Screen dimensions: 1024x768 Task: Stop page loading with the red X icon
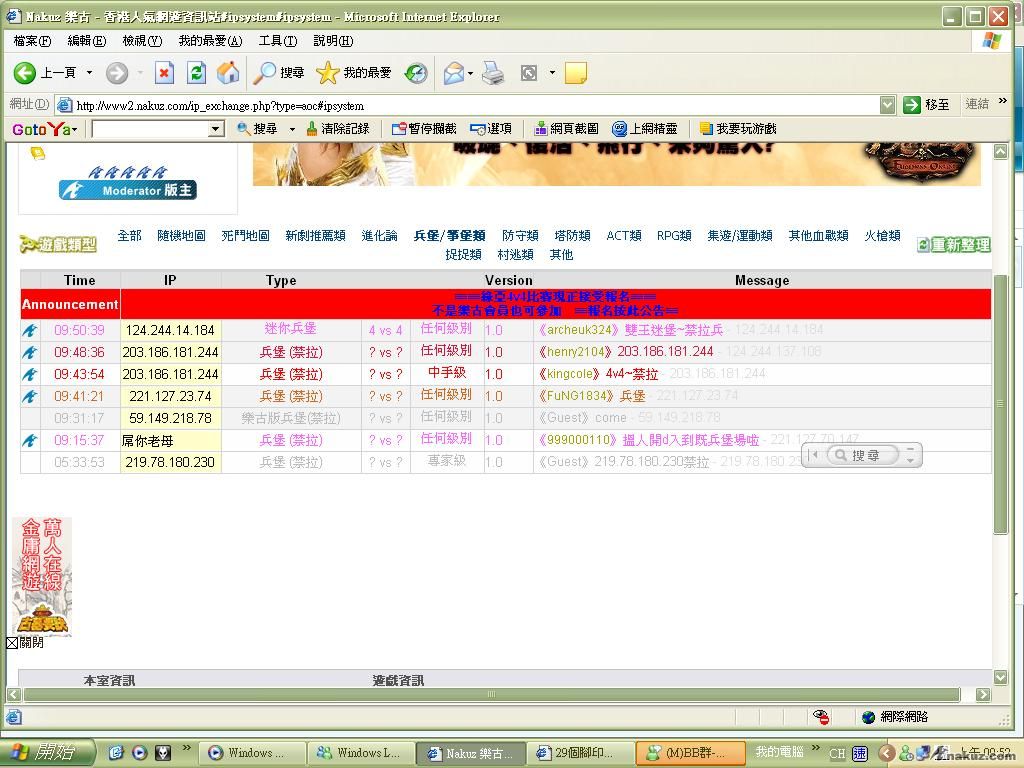165,73
